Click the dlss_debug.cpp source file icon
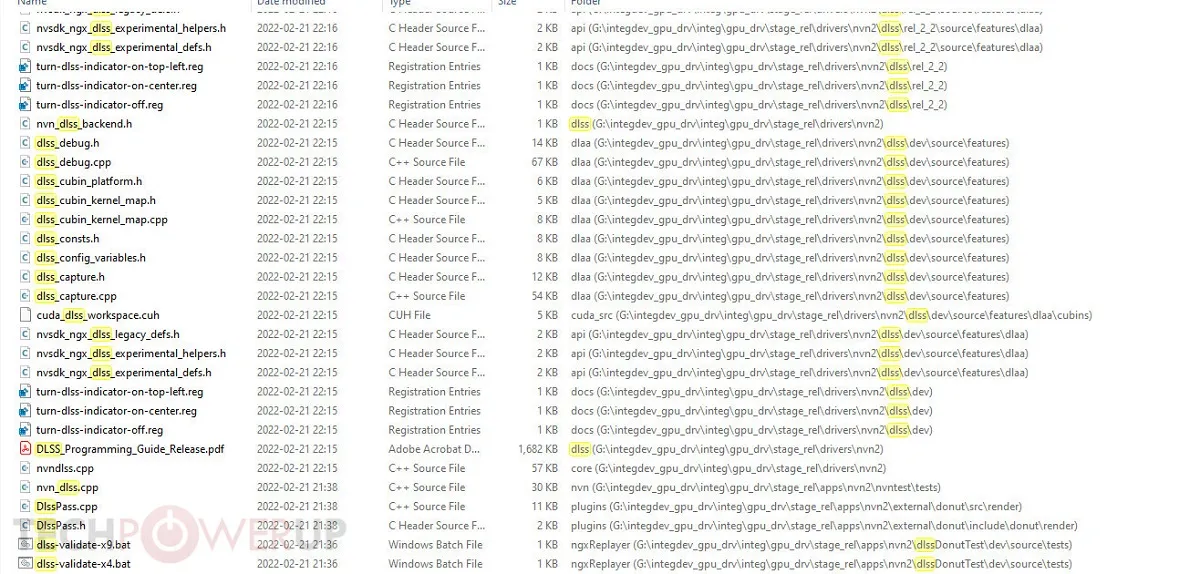Screen dimensions: 1200x574 point(26,162)
